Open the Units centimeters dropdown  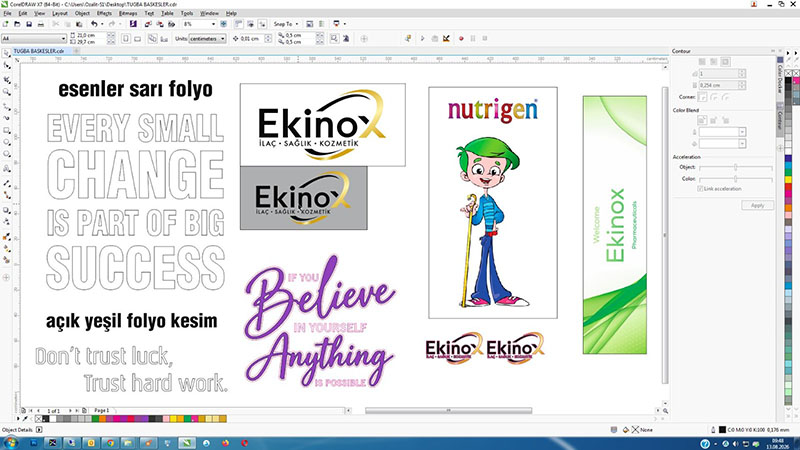tap(223, 39)
